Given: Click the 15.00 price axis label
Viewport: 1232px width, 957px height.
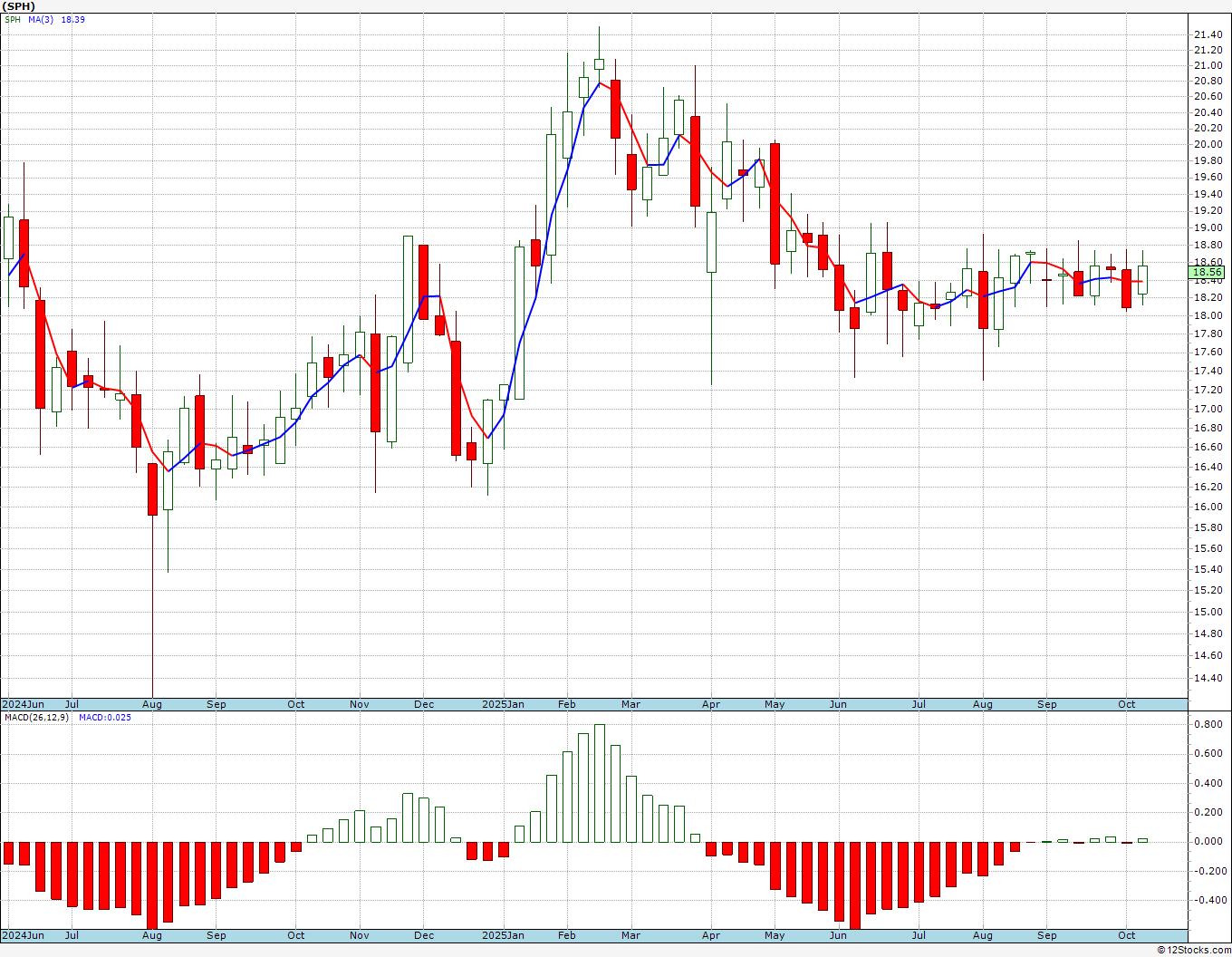Looking at the screenshot, I should (x=1208, y=613).
